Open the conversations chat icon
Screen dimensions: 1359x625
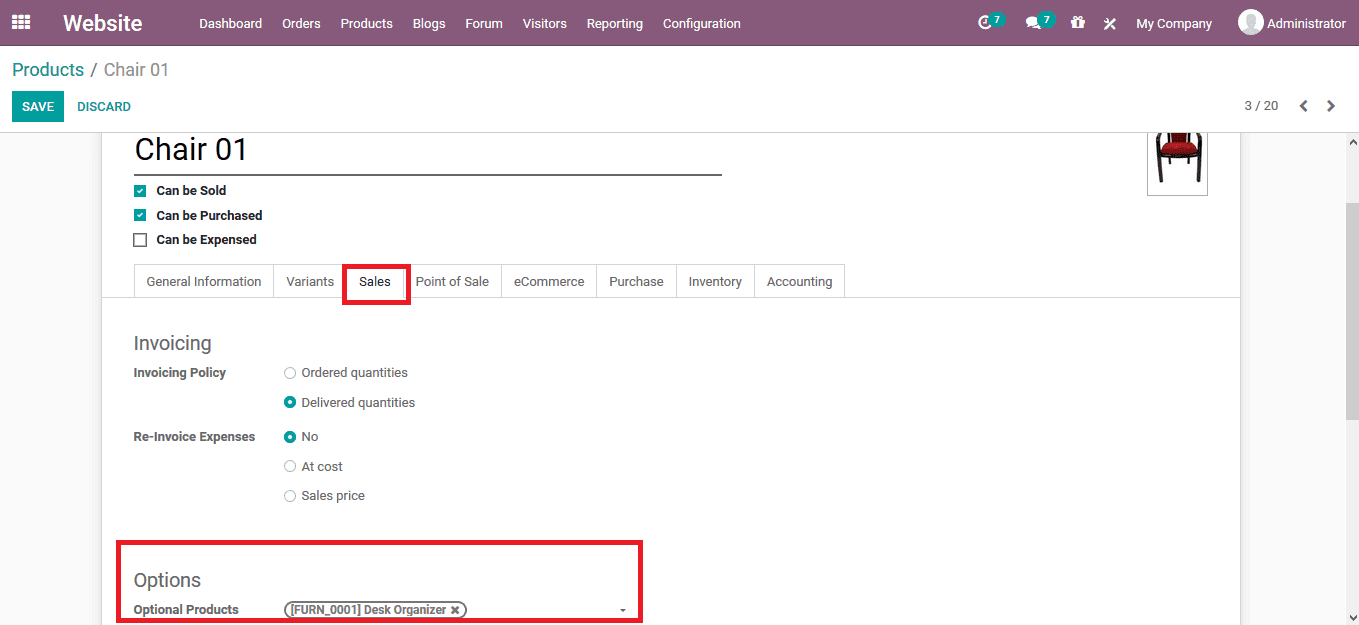[x=1033, y=23]
